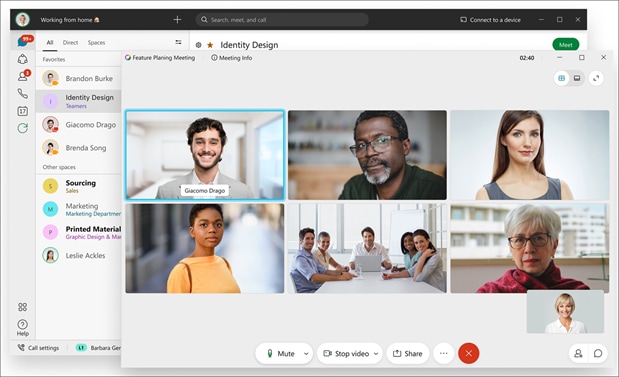
Task: Switch to the Spaces tab
Action: [x=96, y=42]
